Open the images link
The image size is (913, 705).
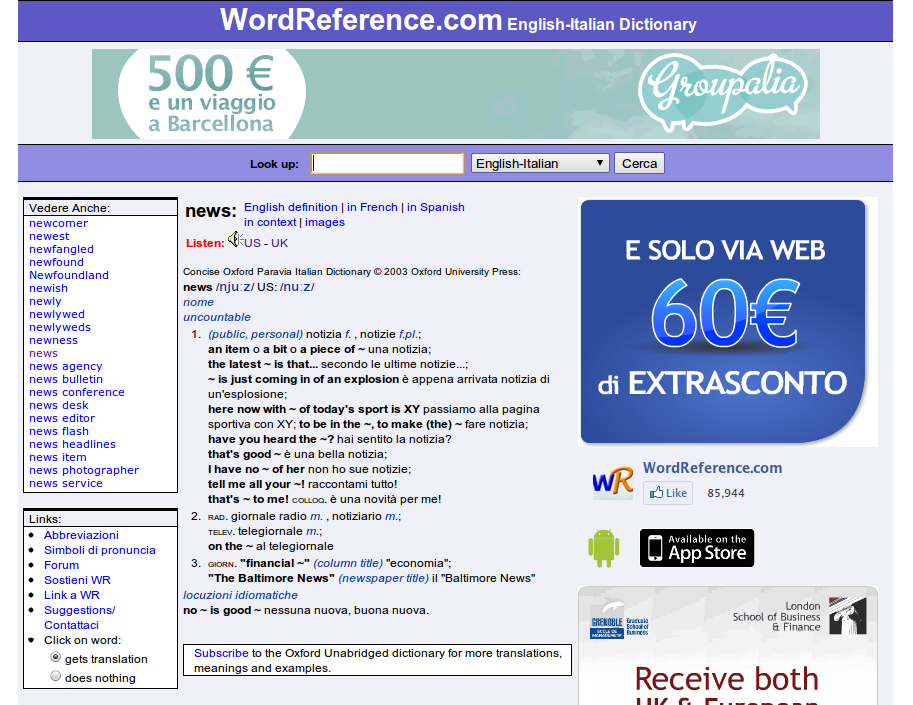coord(325,222)
